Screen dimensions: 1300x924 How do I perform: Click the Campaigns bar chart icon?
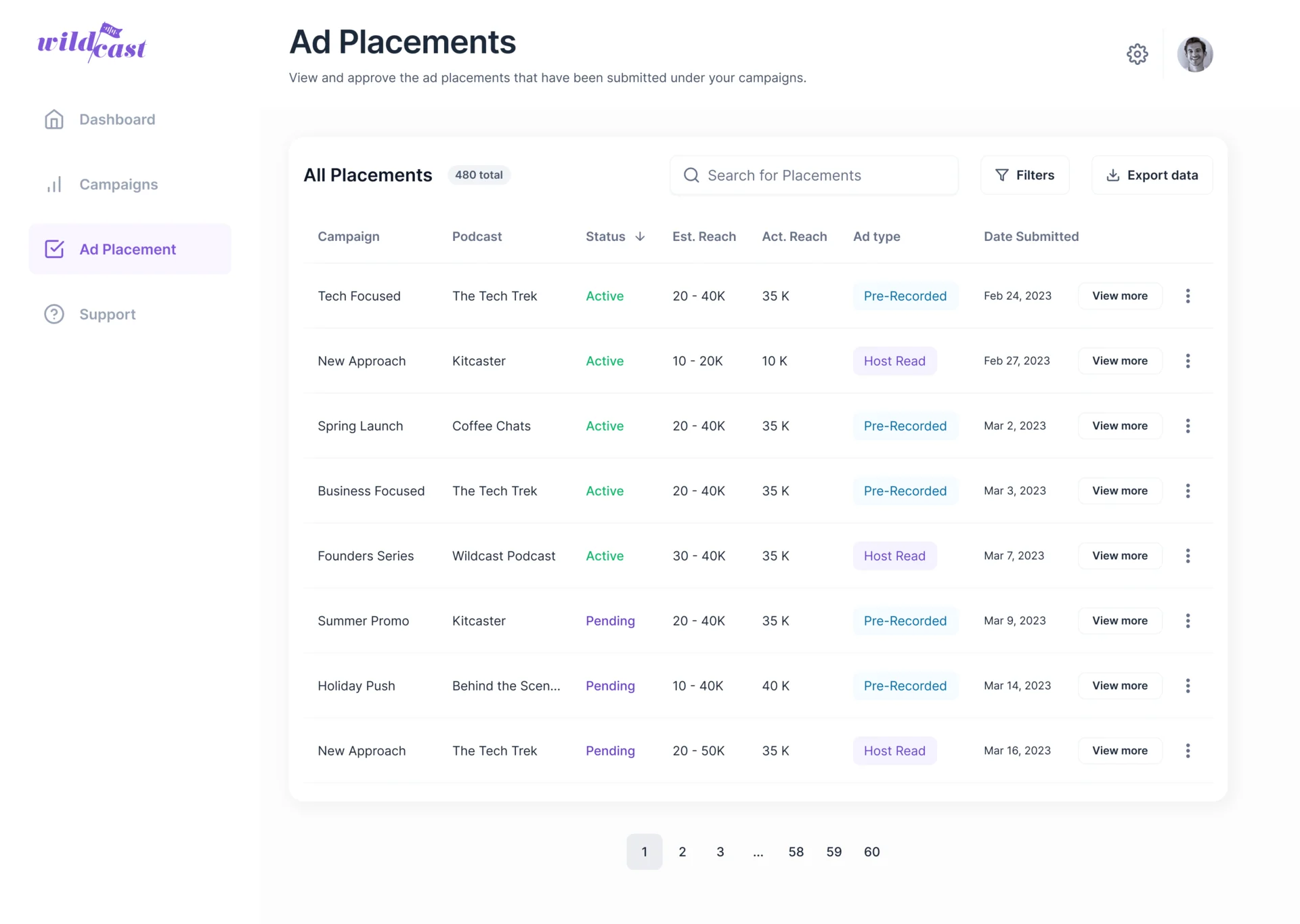pyautogui.click(x=54, y=184)
